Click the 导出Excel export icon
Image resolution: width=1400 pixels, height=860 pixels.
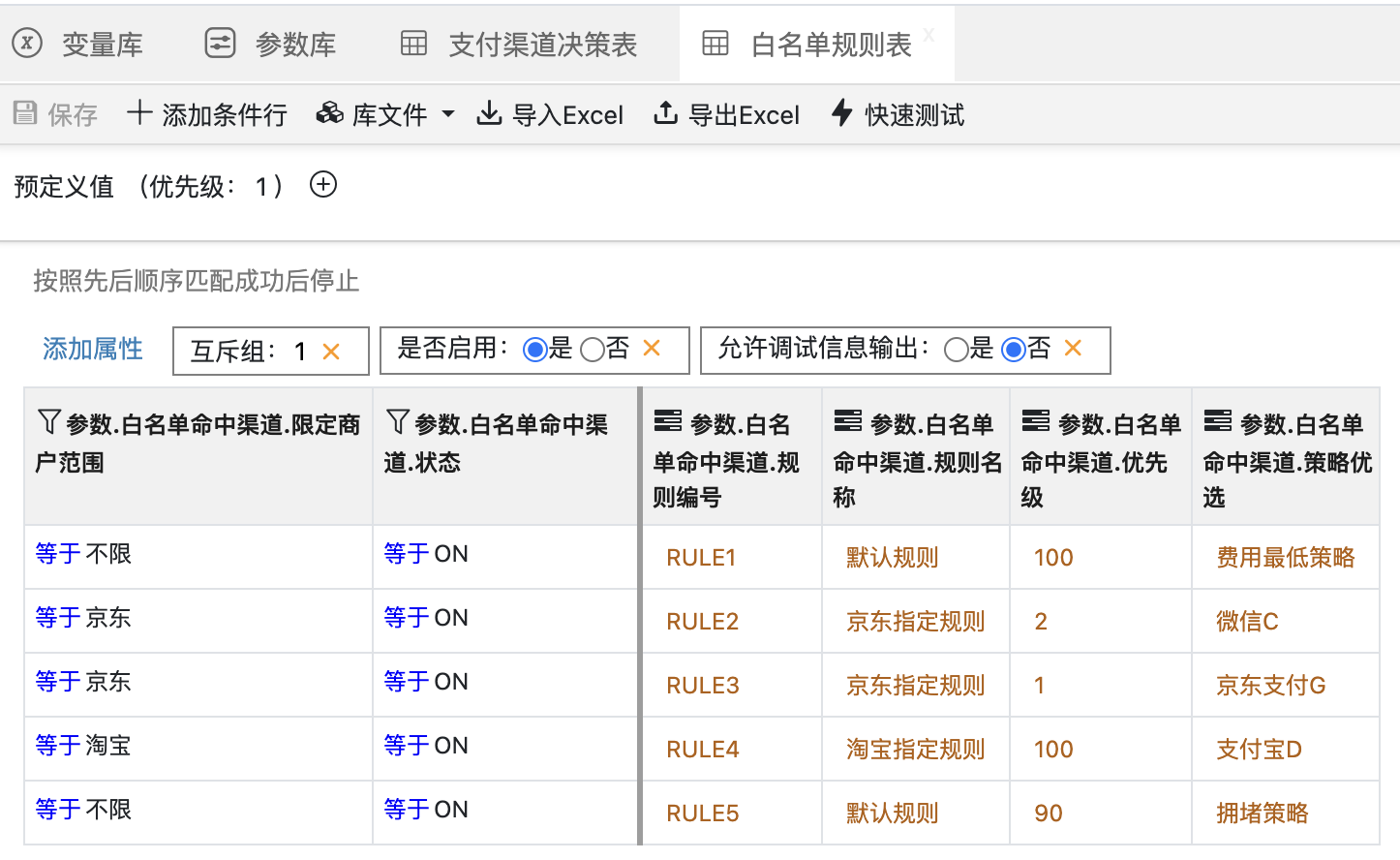[x=665, y=114]
